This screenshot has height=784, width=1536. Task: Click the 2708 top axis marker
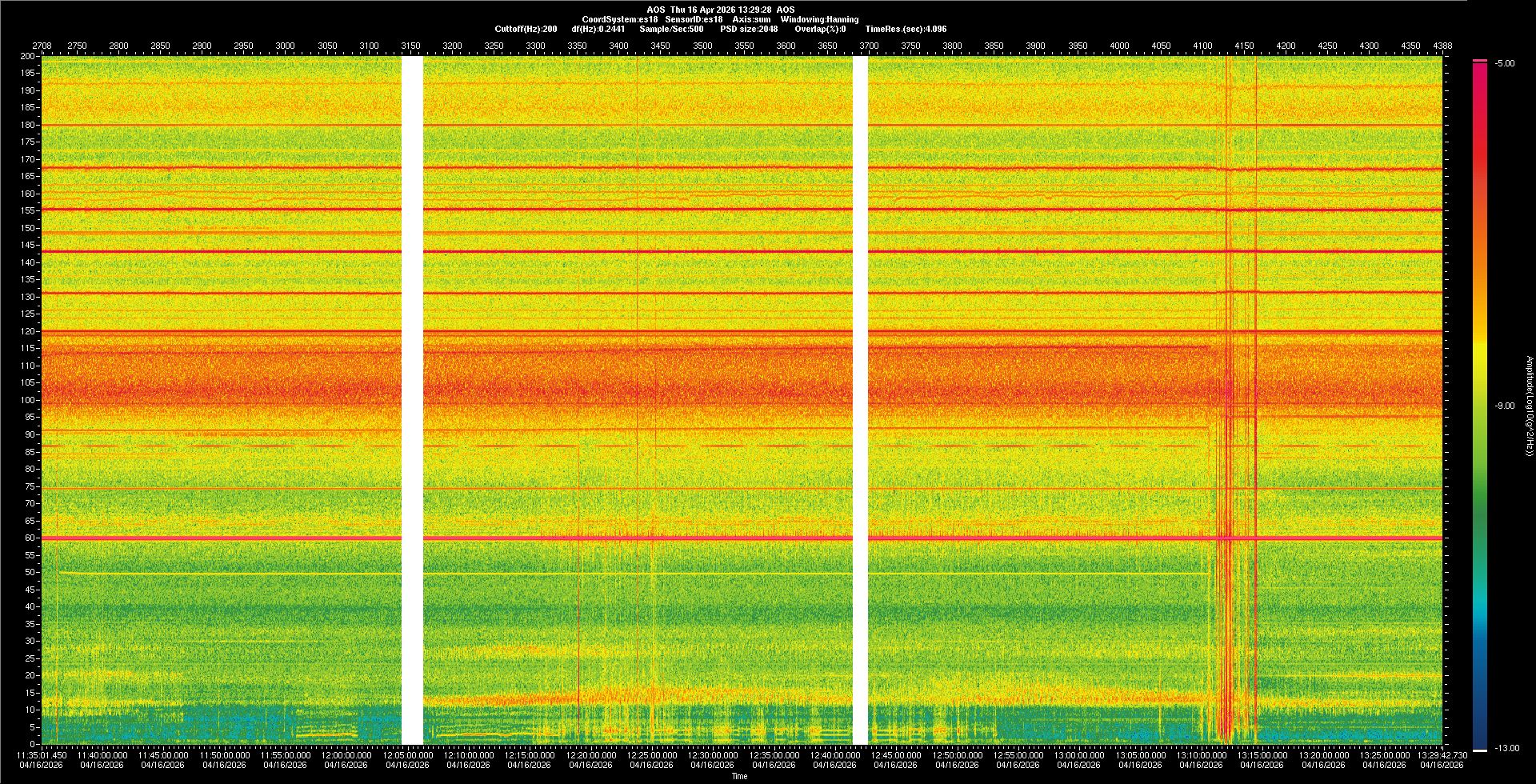click(42, 46)
